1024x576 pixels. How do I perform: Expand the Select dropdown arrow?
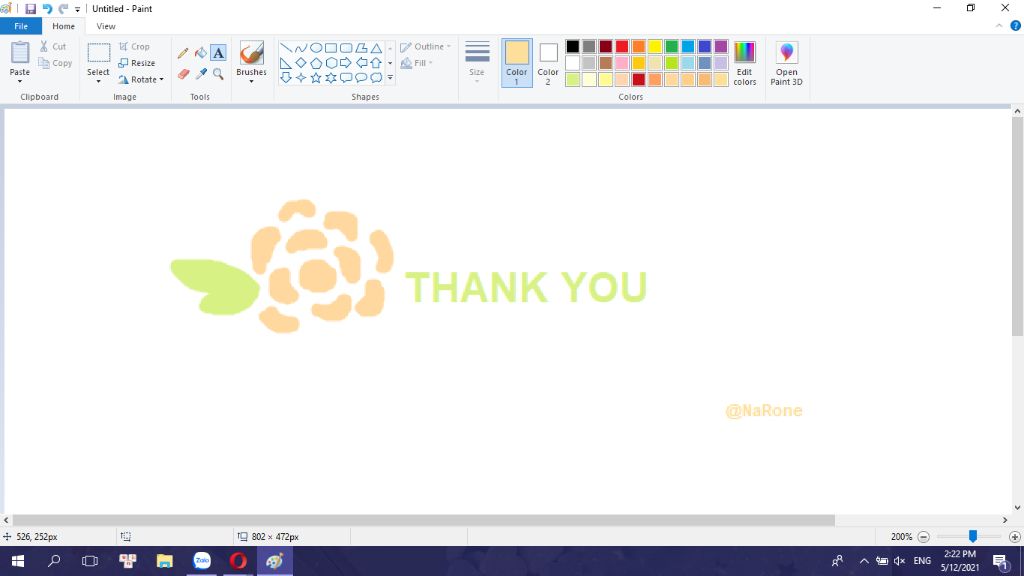[x=99, y=82]
